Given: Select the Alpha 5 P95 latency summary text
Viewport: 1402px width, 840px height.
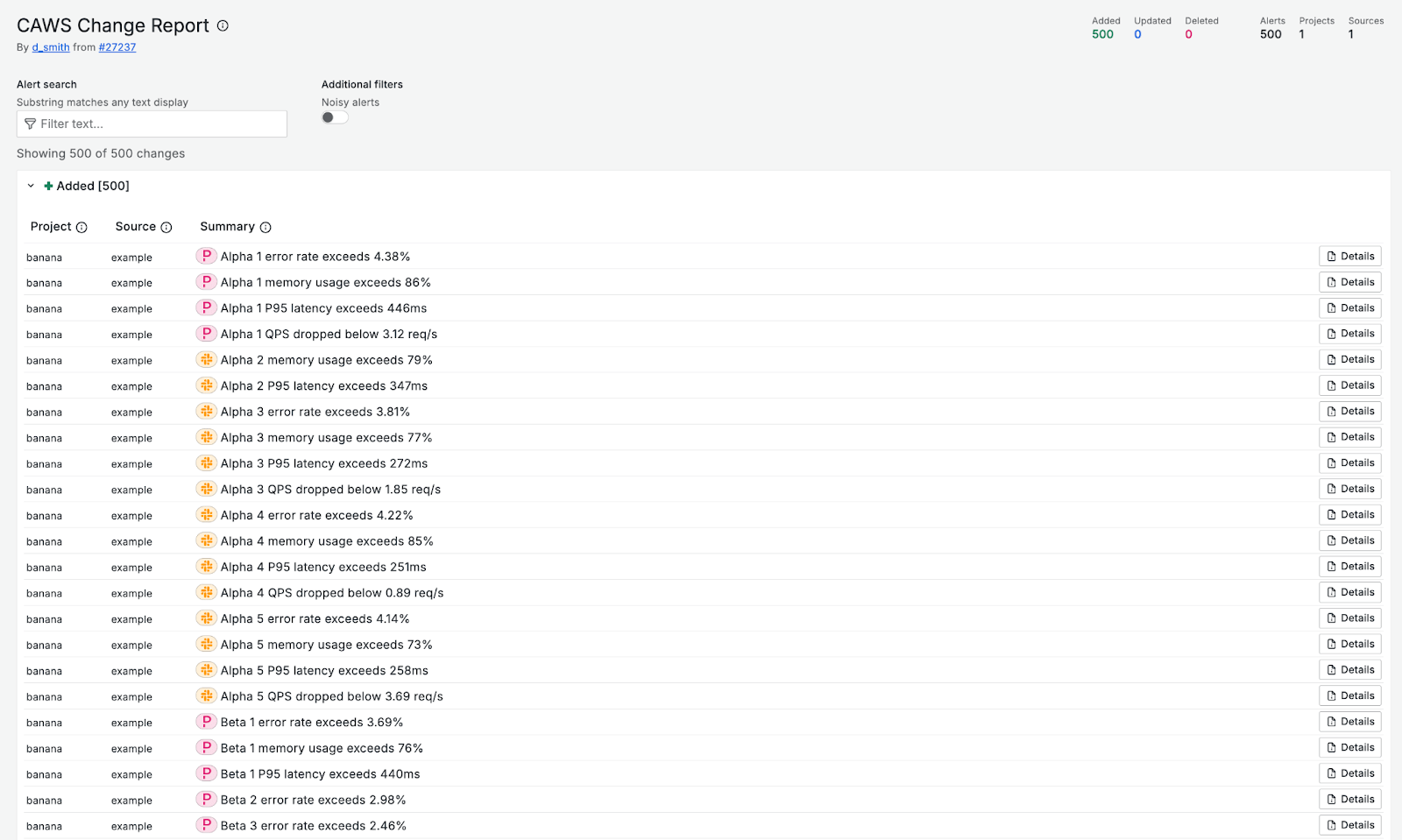Looking at the screenshot, I should (324, 671).
